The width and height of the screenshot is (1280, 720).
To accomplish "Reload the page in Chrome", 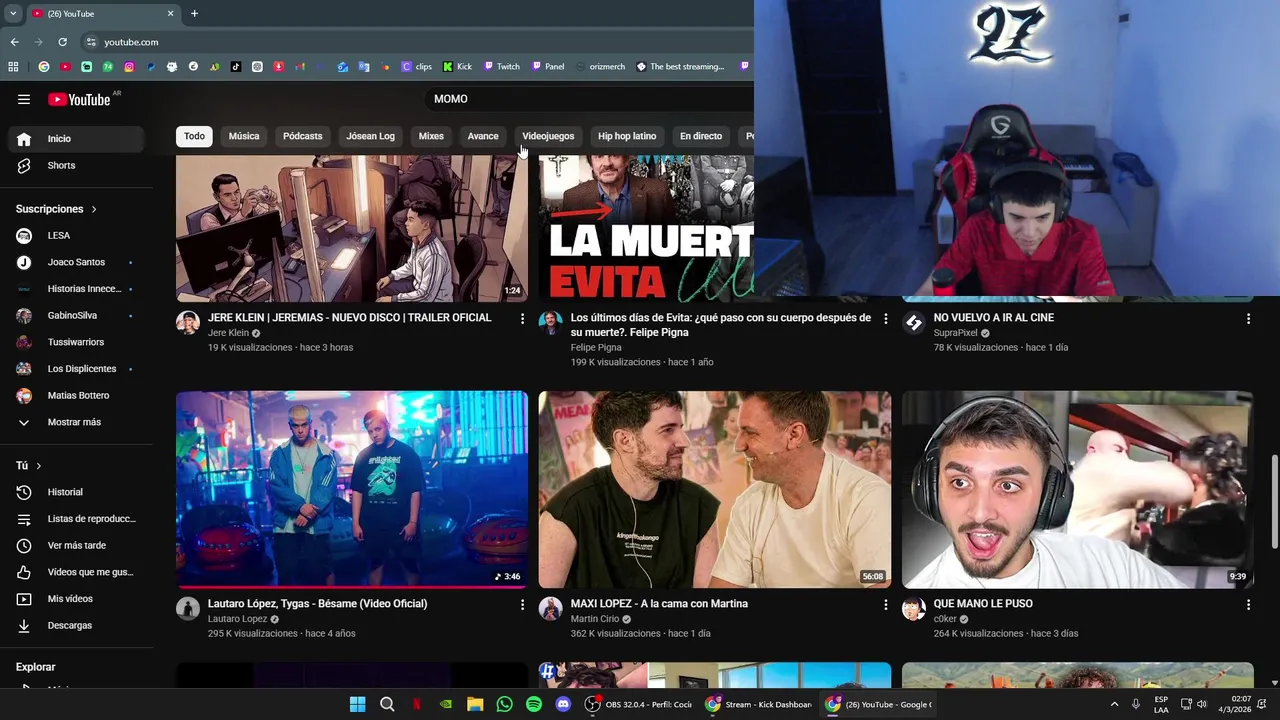I will coord(62,42).
